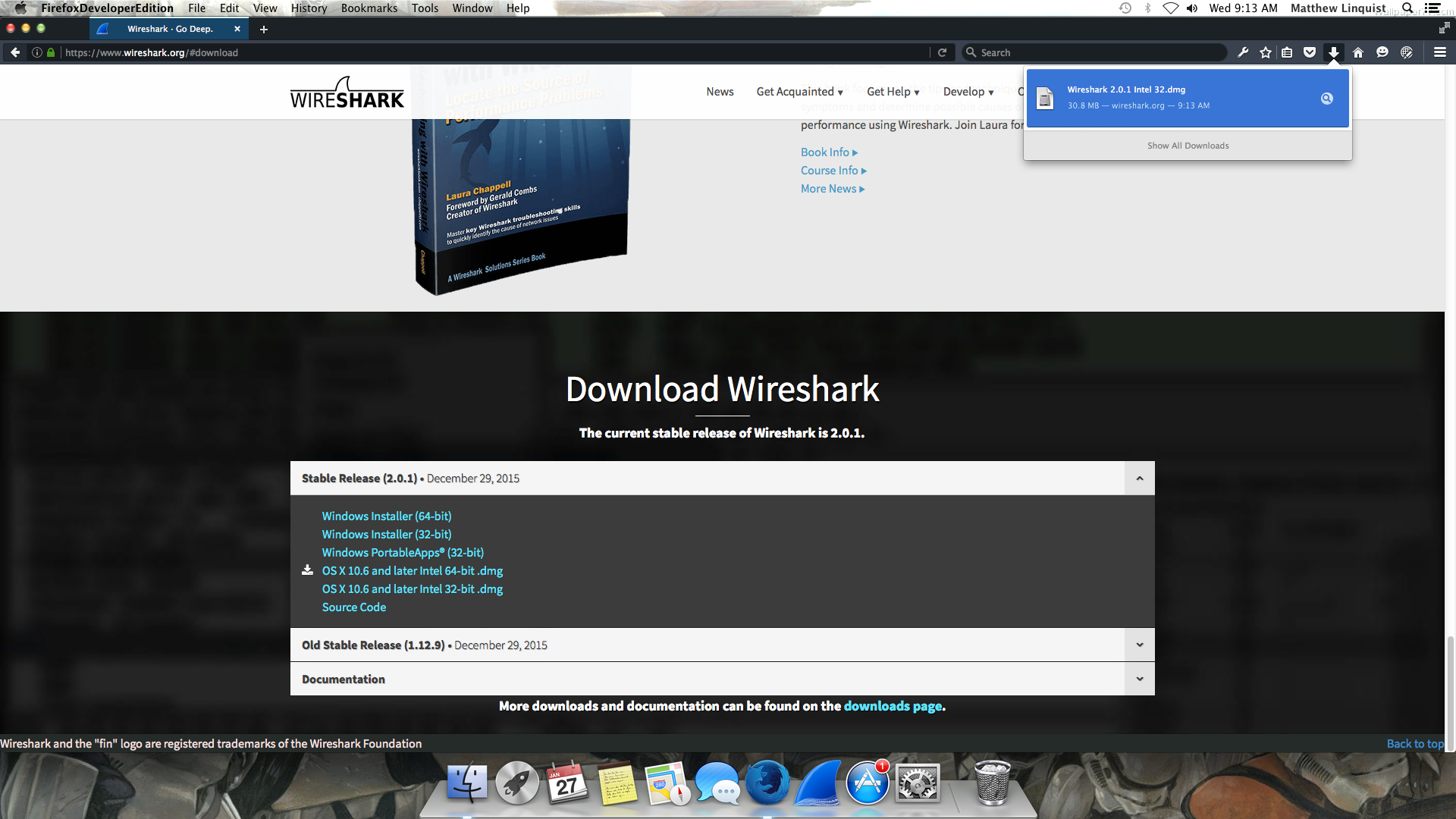Viewport: 1456px width, 819px height.
Task: Open the Apple menu
Action: coord(21,8)
